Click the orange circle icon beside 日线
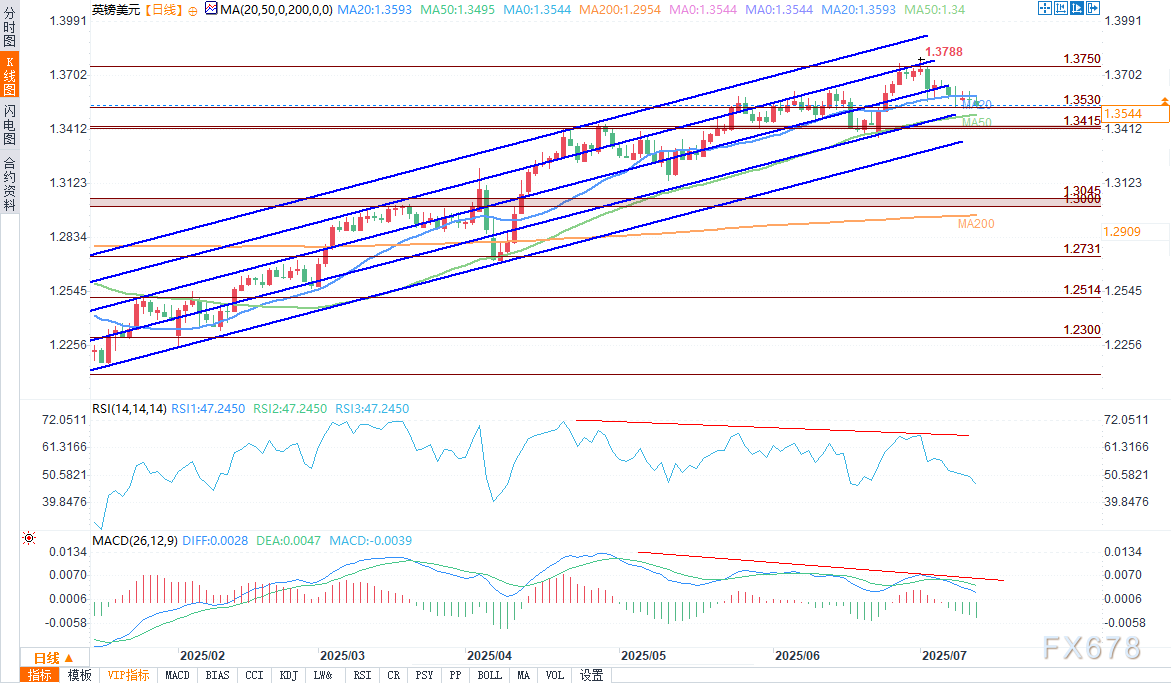Viewport: 1171px width, 683px height. (x=192, y=10)
